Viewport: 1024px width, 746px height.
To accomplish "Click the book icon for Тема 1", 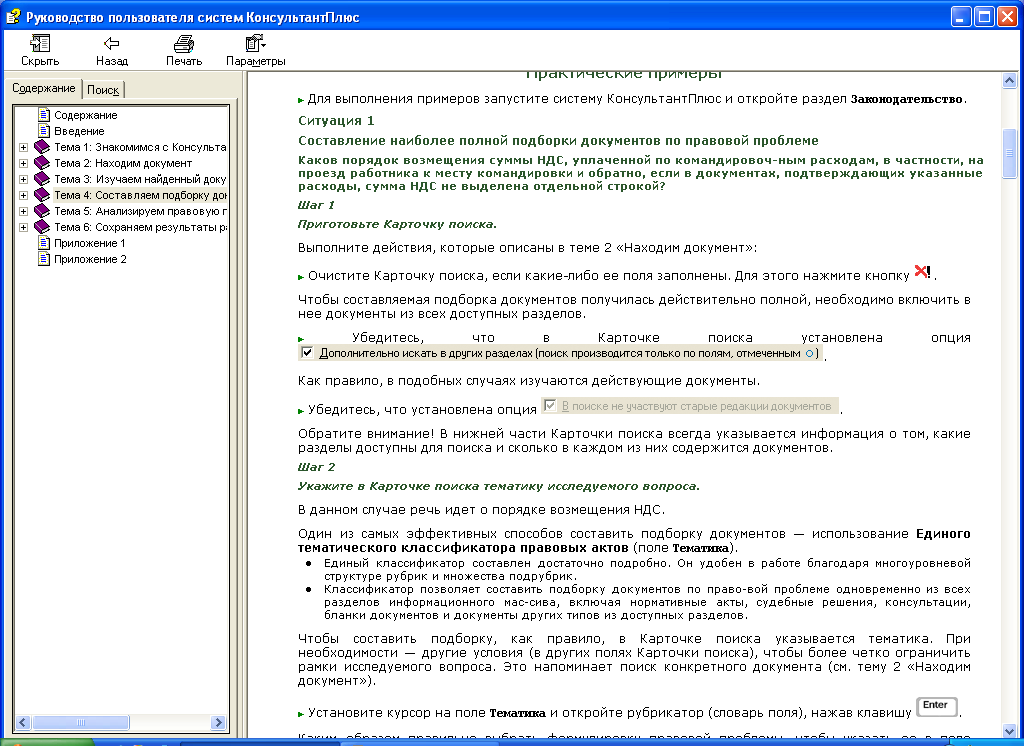I will [x=42, y=147].
